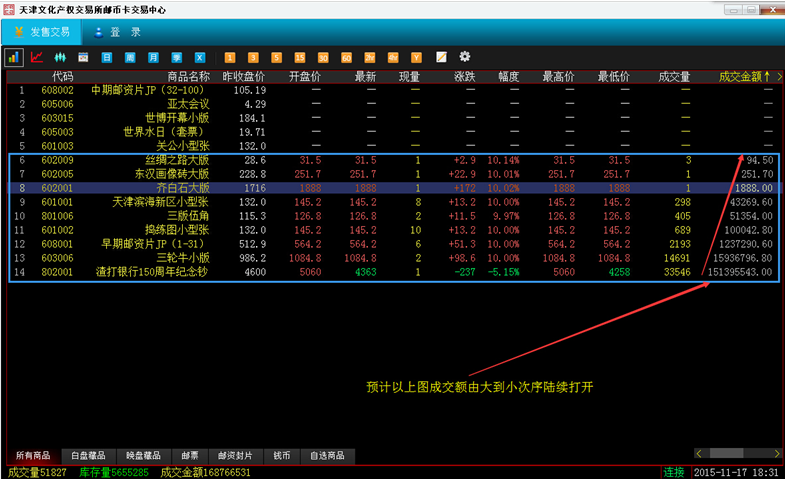The image size is (785, 479).
Task: Click the 连接 connection status indicator
Action: tap(673, 471)
